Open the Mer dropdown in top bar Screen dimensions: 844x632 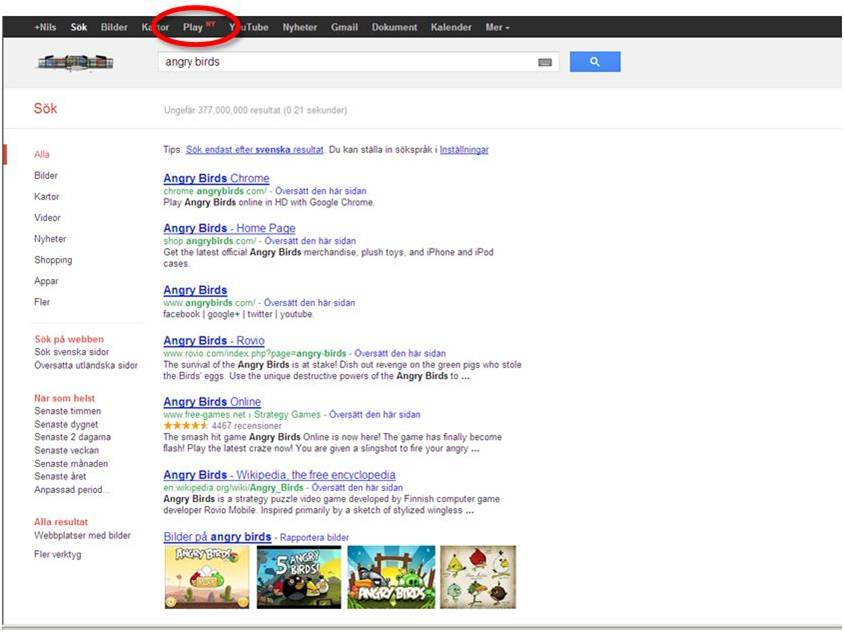coord(497,27)
